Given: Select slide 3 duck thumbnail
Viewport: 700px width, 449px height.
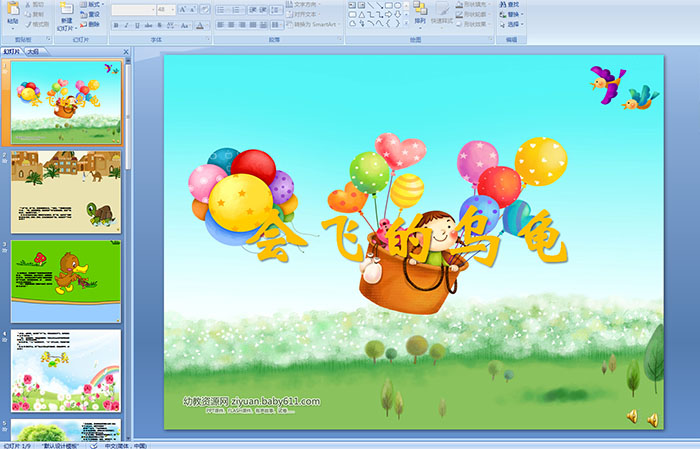Looking at the screenshot, I should [66, 281].
